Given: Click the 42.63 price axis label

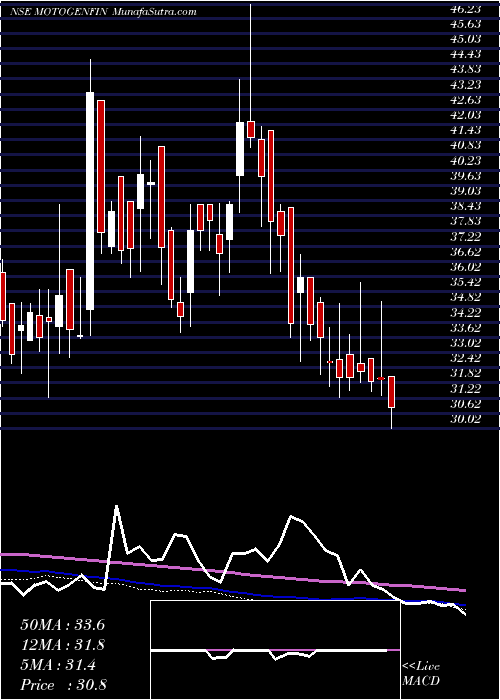Looking at the screenshot, I should [465, 100].
